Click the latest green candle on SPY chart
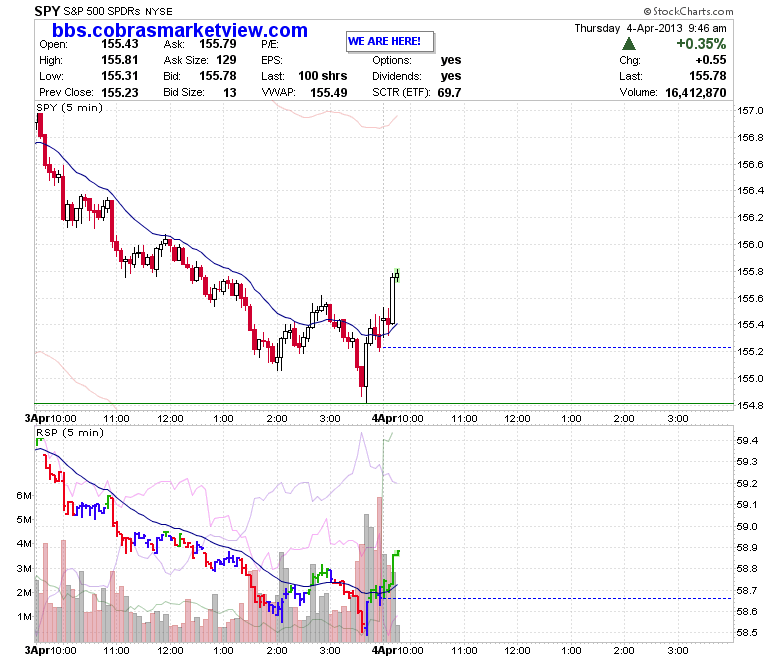 pyautogui.click(x=396, y=275)
